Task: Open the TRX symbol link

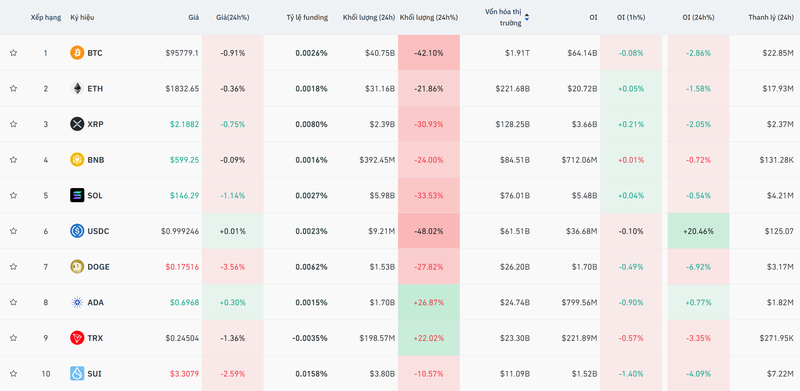Action: coord(95,338)
